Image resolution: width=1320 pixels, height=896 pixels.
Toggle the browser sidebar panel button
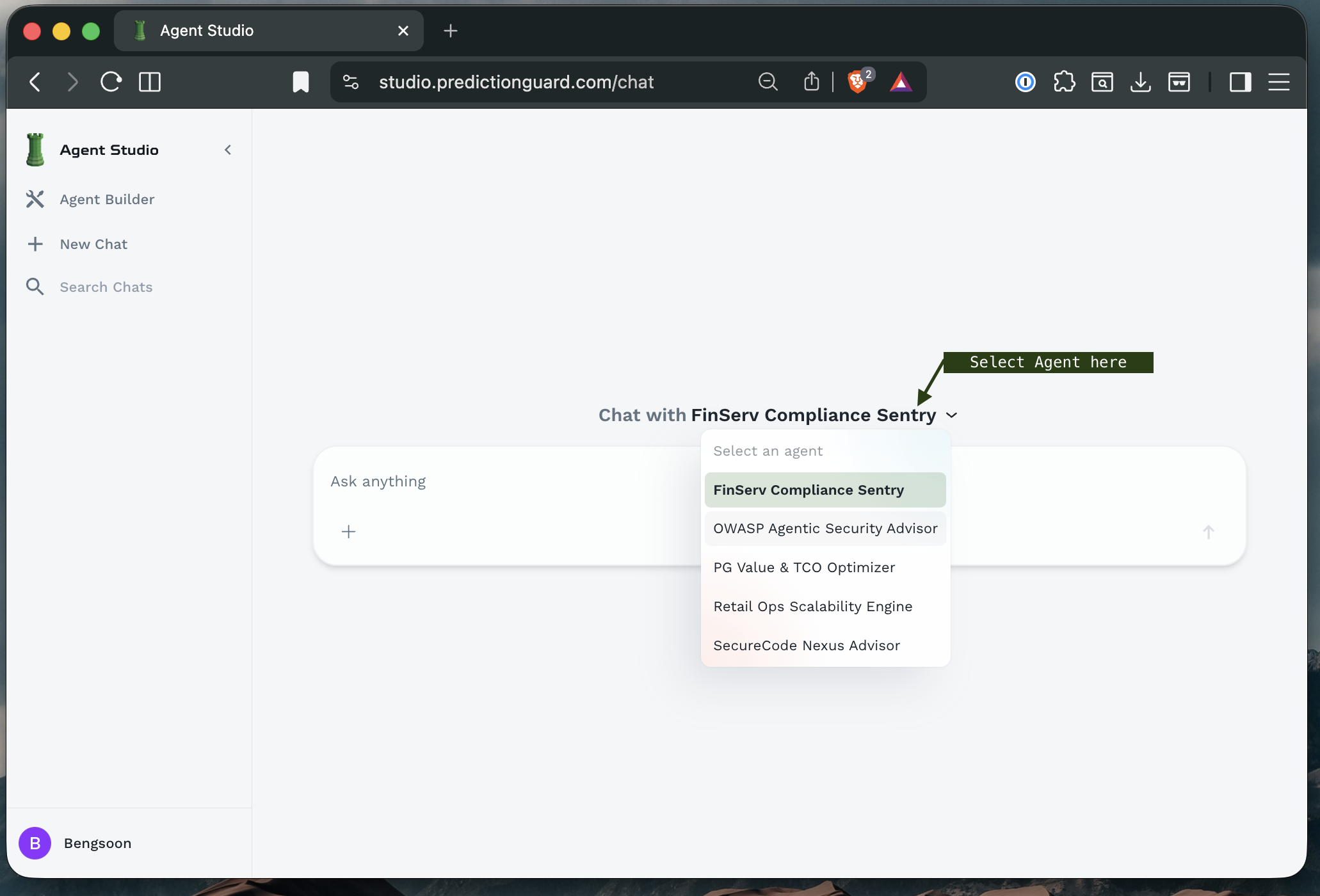pyautogui.click(x=1240, y=82)
